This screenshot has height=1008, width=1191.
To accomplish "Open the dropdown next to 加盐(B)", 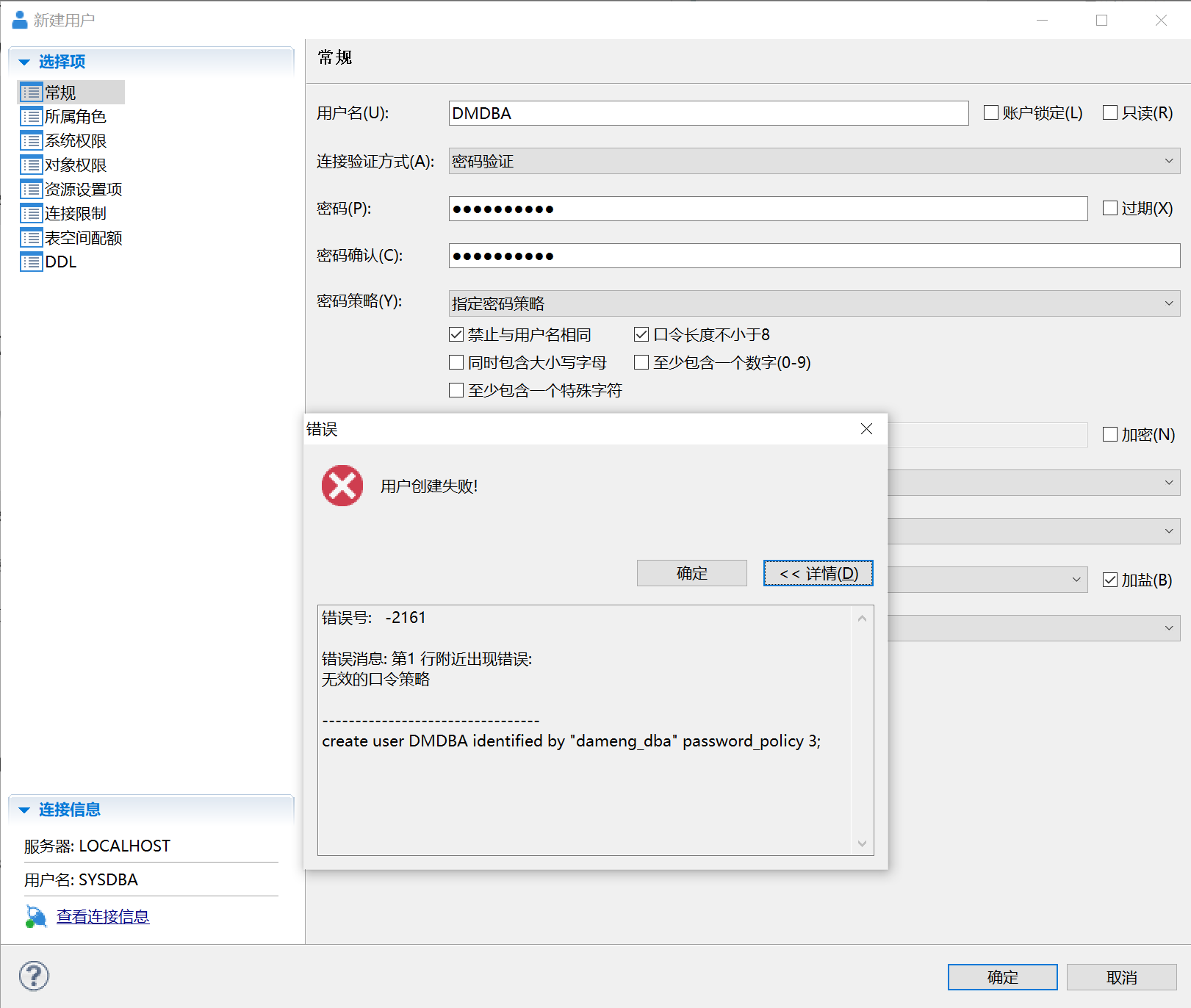I will tap(987, 580).
